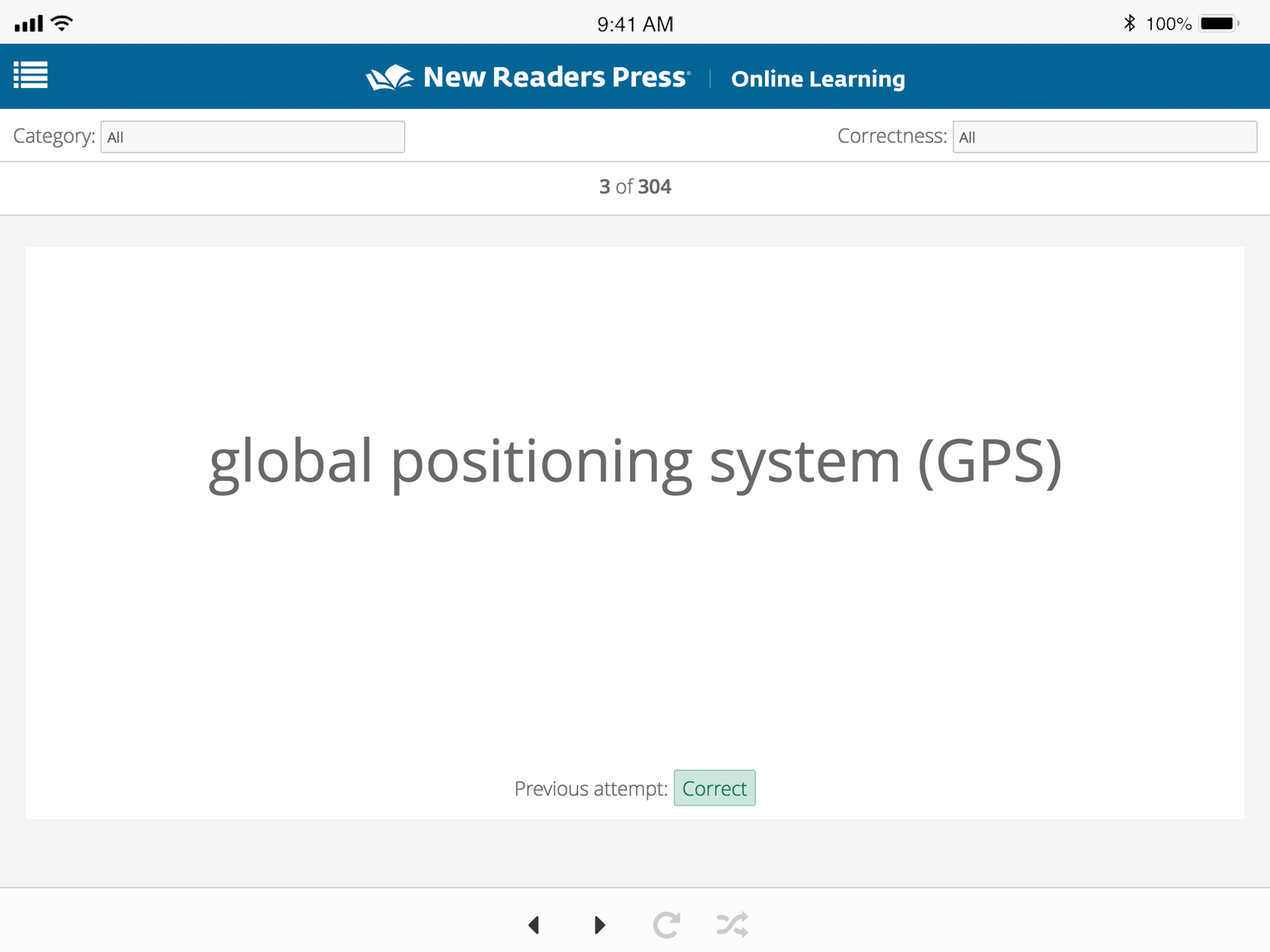The width and height of the screenshot is (1270, 952).
Task: Click the New Readers Press logo
Action: [x=528, y=77]
